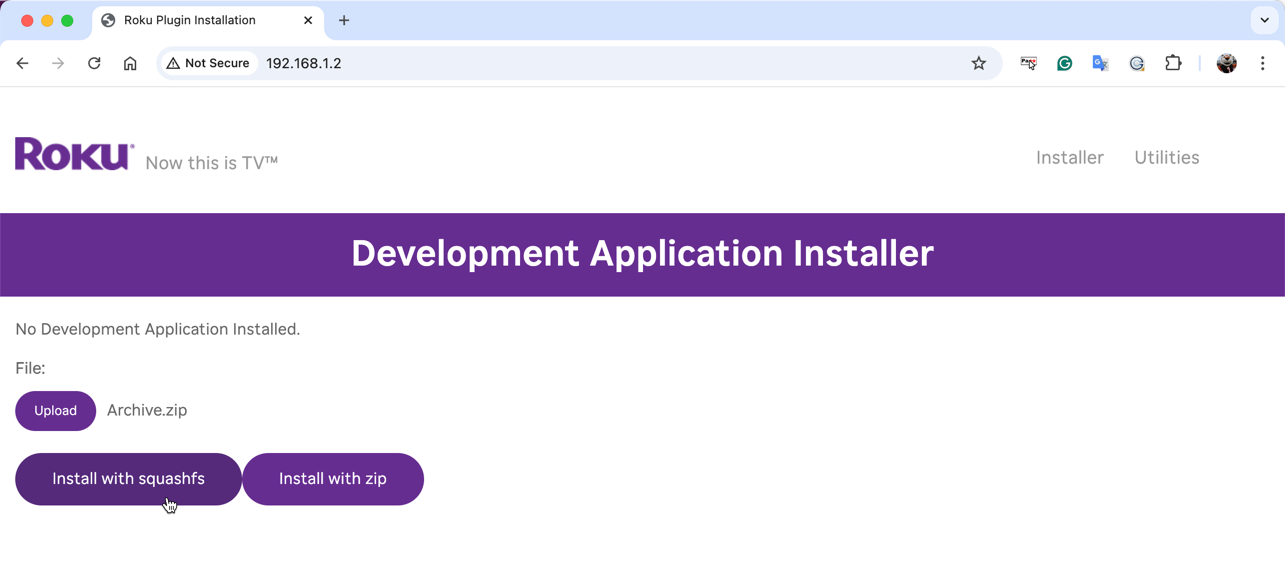Open the Extensions puzzle-piece menu

pos(1174,63)
